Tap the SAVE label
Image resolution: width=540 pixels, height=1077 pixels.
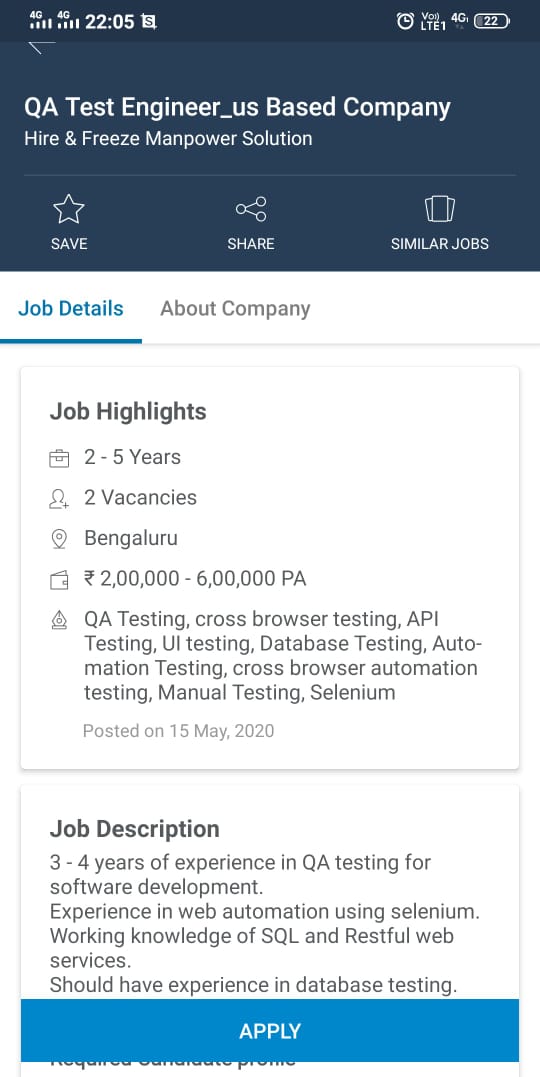(x=69, y=244)
